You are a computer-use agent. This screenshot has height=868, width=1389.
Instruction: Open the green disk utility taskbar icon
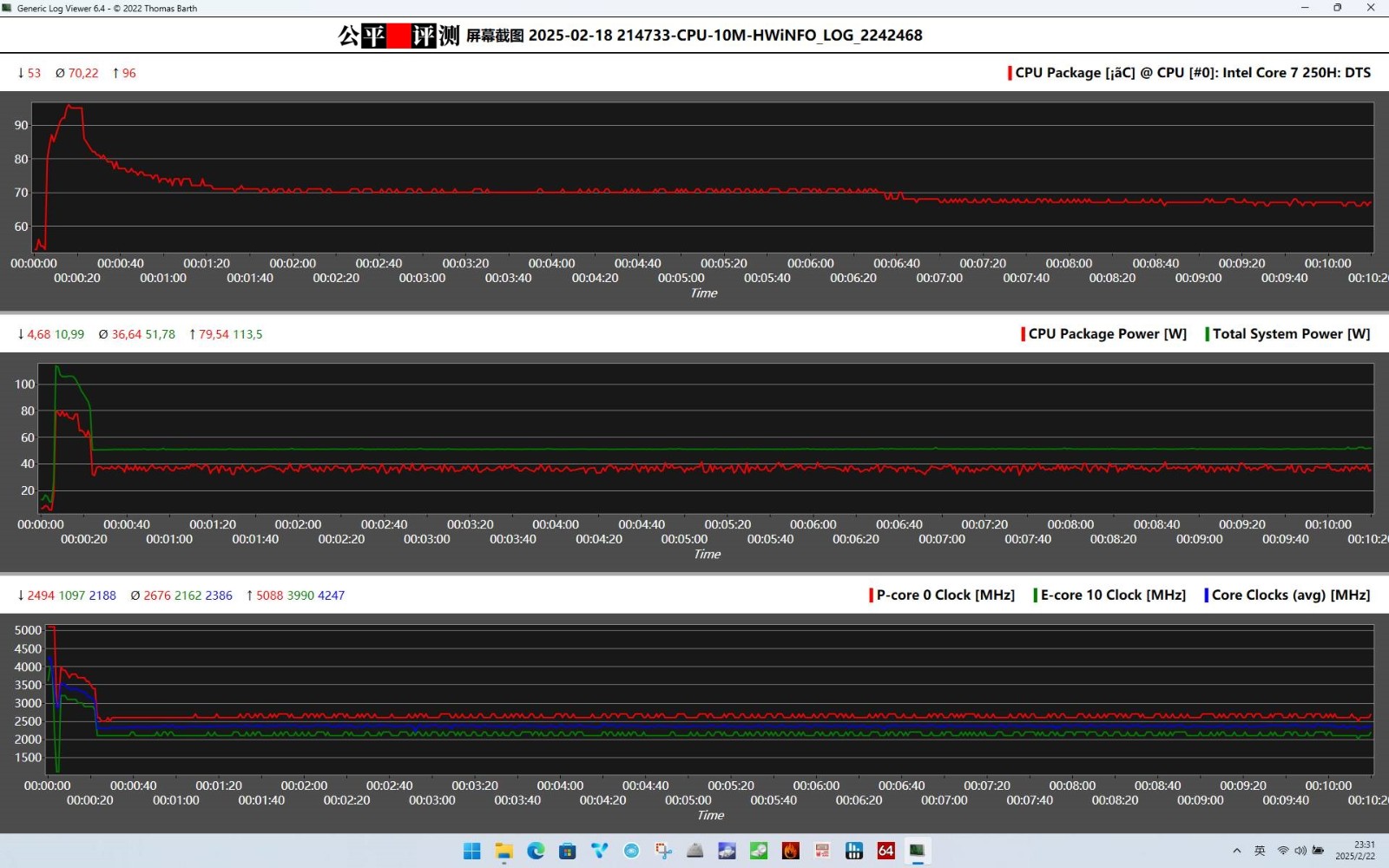tap(759, 851)
